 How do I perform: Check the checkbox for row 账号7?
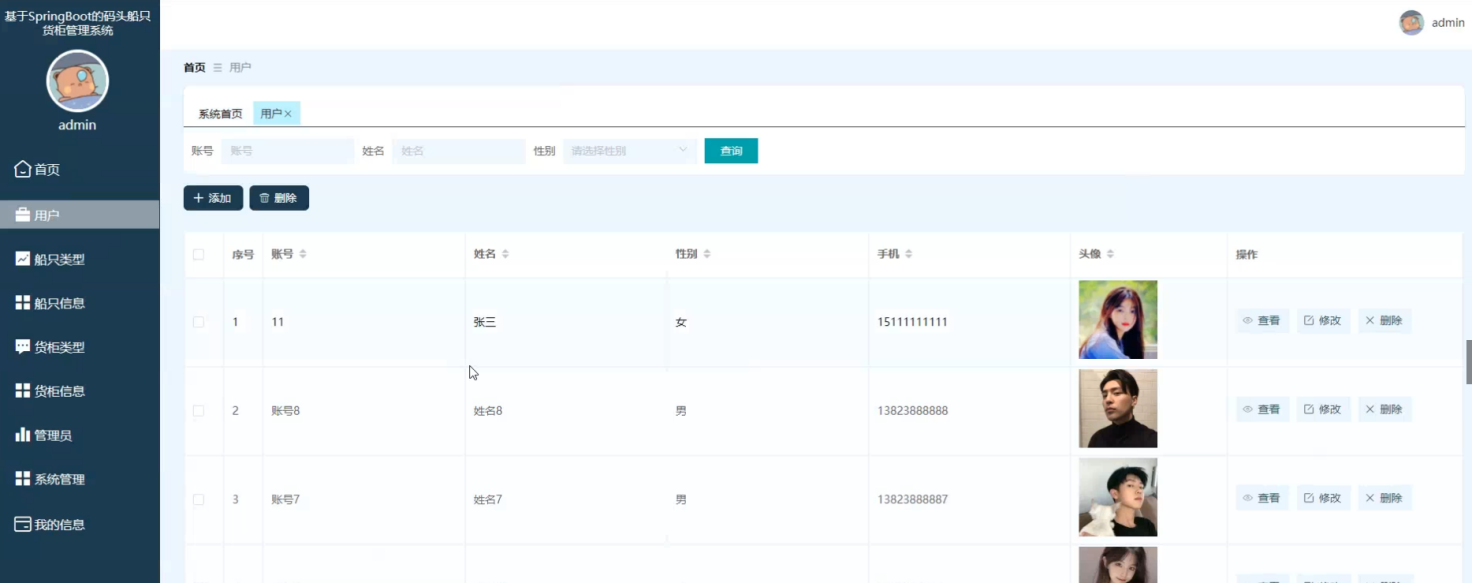coord(198,499)
